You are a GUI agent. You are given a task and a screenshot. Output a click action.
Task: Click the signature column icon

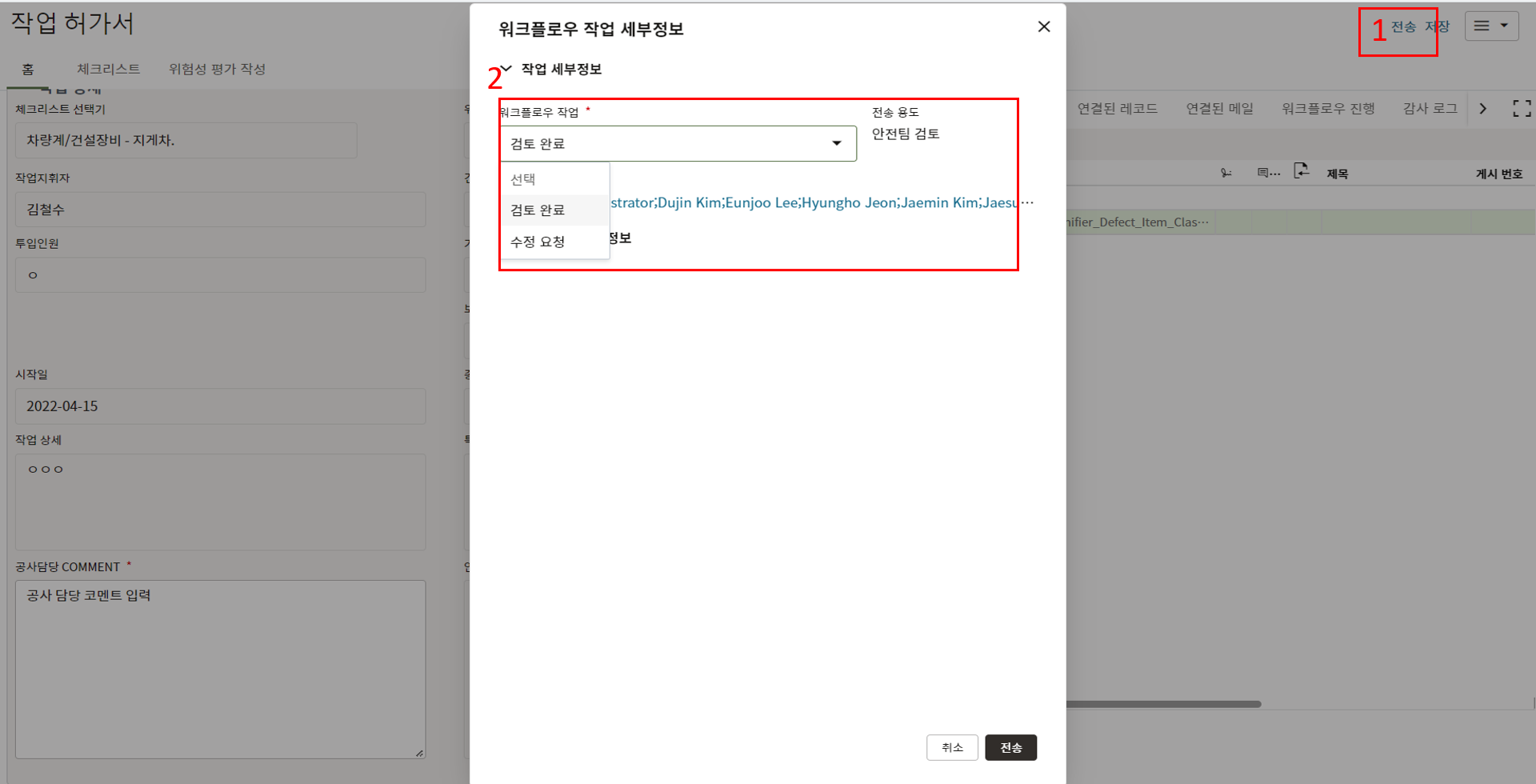1226,173
